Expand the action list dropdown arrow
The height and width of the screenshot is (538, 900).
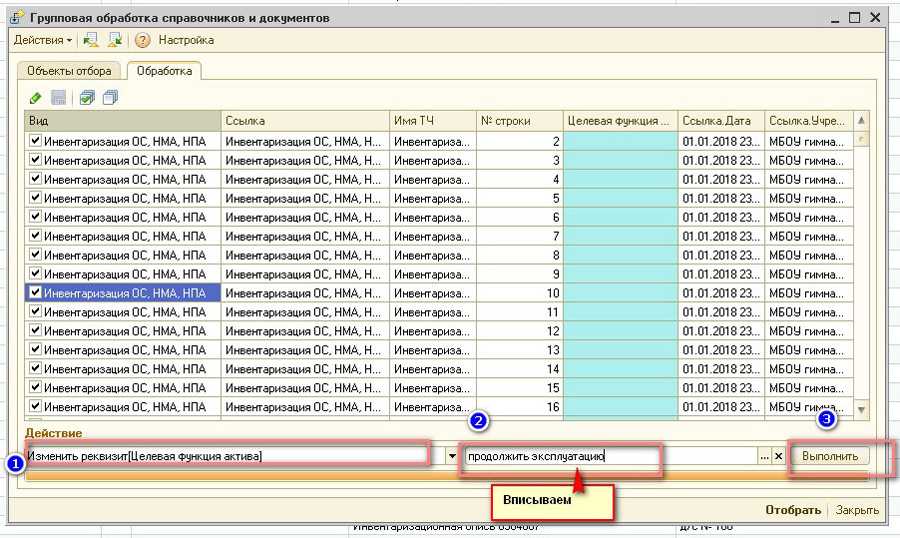click(452, 456)
